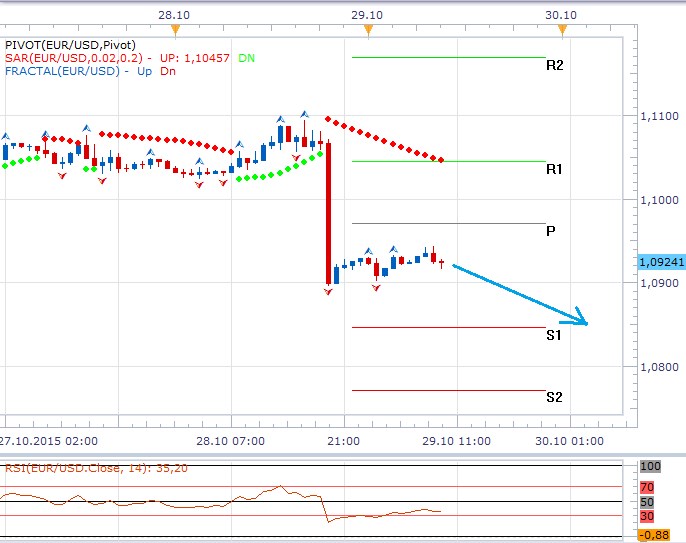The image size is (686, 543).
Task: Click the blue forecast arrow head
Action: [x=584, y=322]
